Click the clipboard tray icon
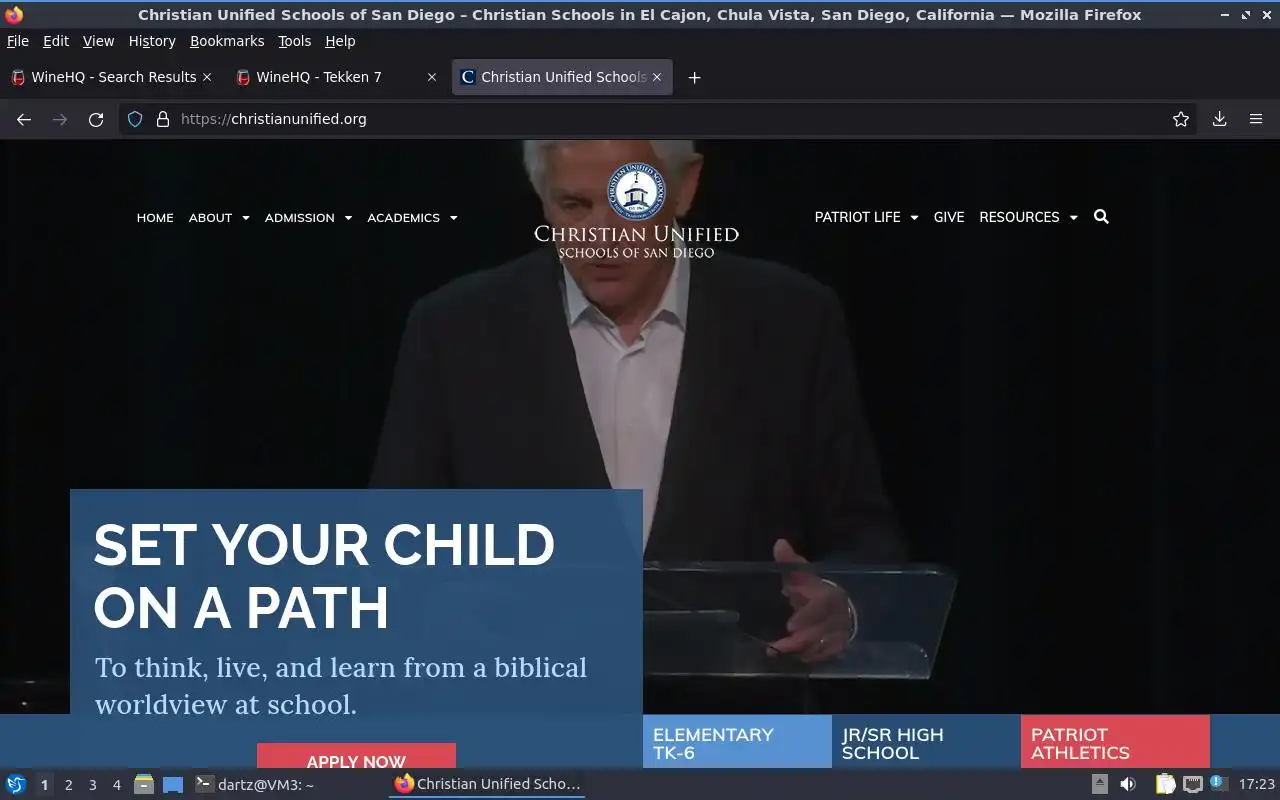Viewport: 1280px width, 800px height. [x=1164, y=784]
